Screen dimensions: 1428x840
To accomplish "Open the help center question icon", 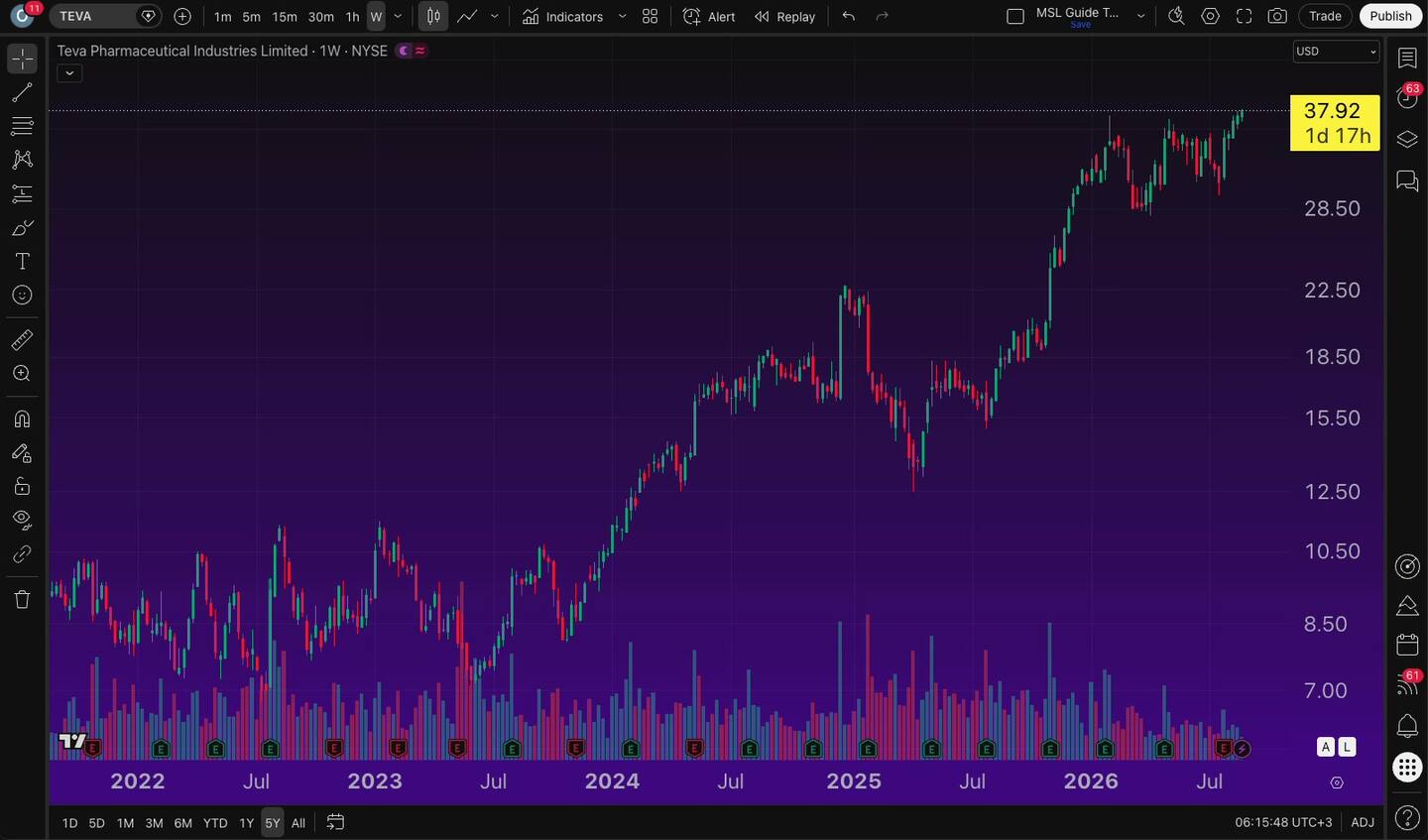I will pos(1407,818).
